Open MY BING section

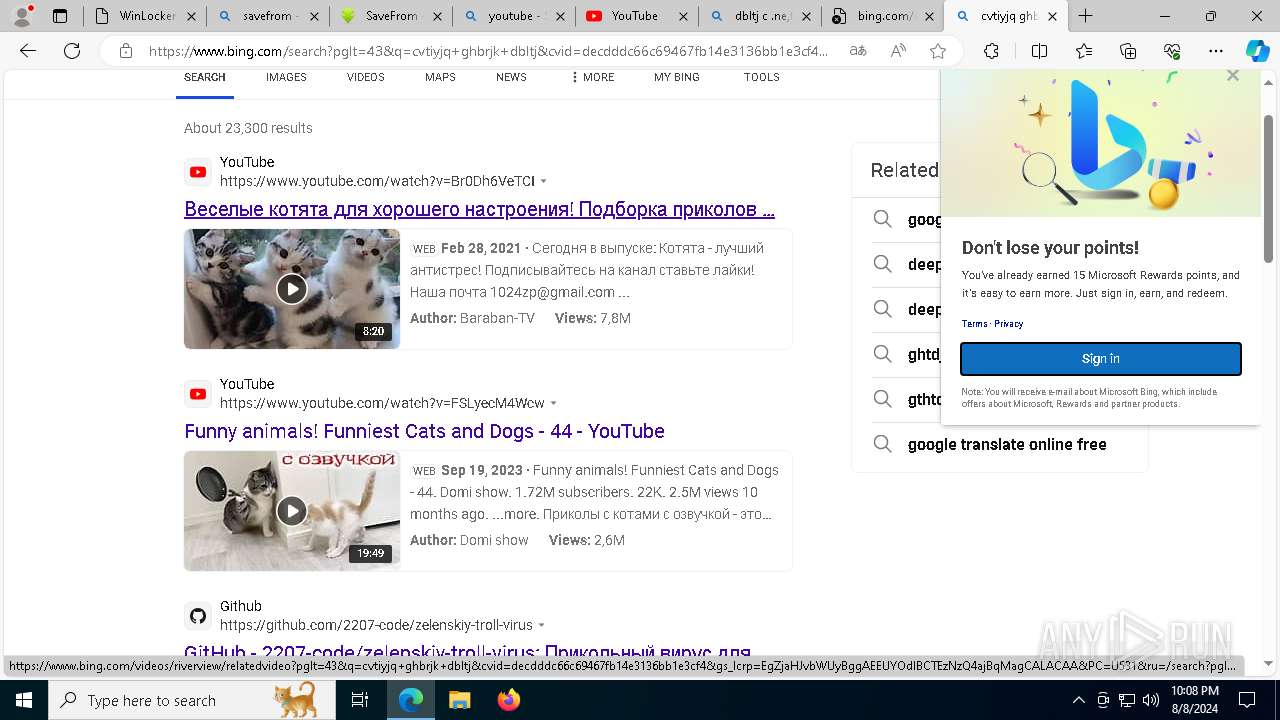click(677, 77)
